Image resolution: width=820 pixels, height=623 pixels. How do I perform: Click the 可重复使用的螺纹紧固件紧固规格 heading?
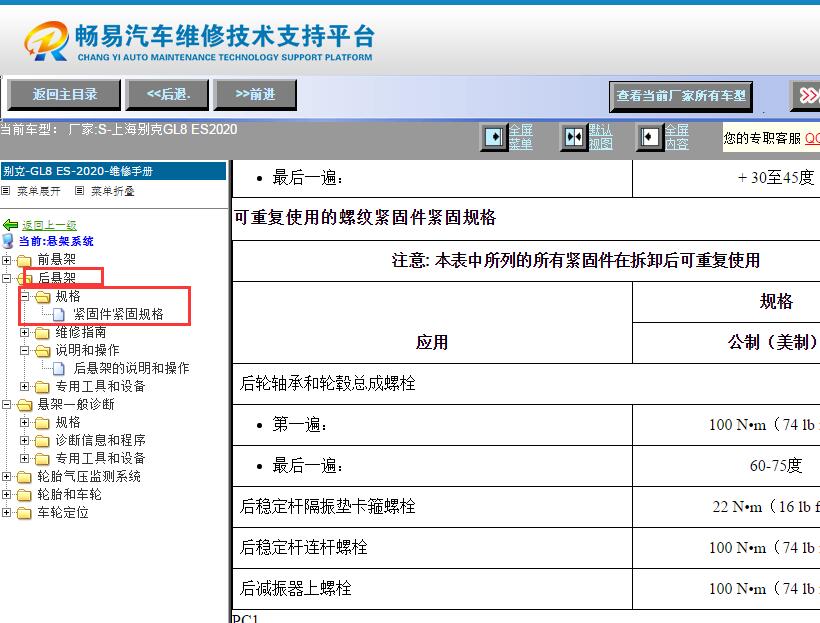pos(365,218)
